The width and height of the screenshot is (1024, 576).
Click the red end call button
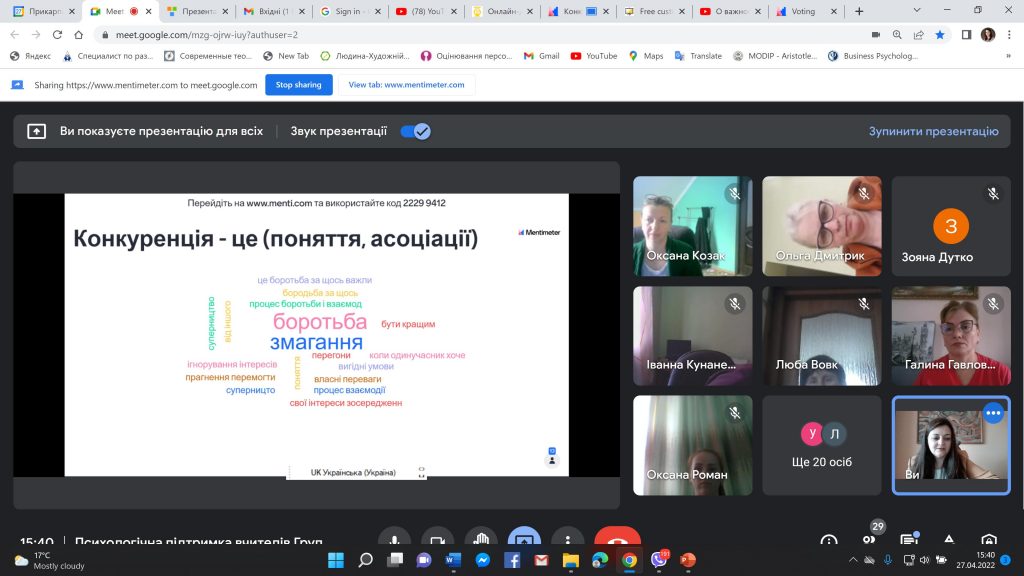[x=617, y=541]
